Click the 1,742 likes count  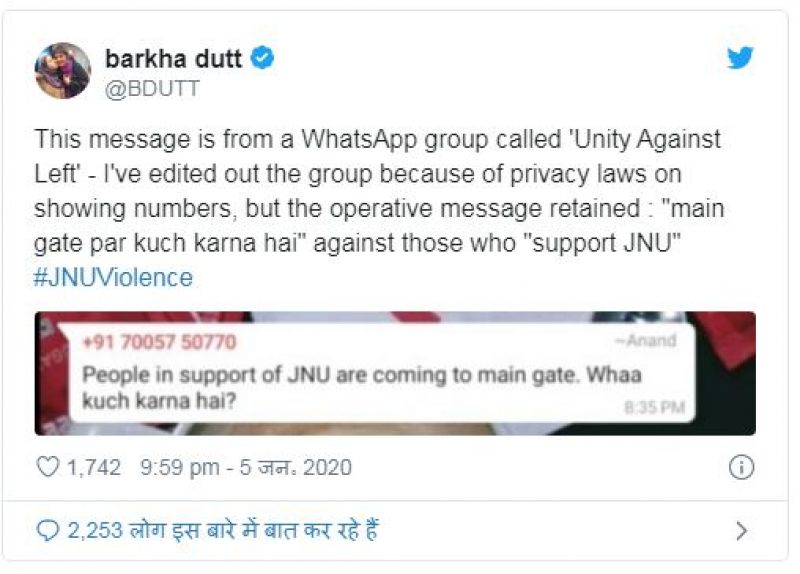(94, 467)
